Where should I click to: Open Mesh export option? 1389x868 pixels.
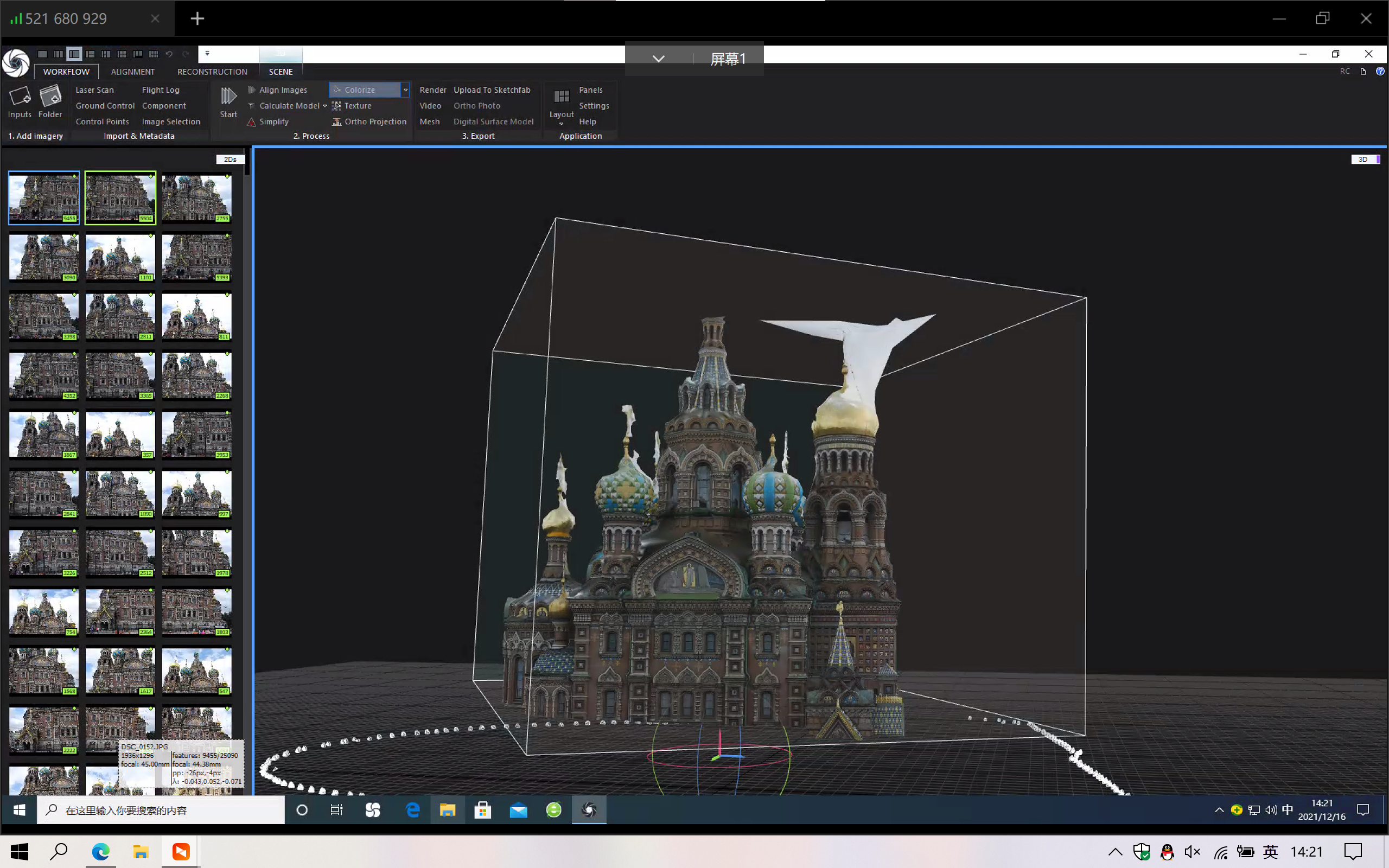point(429,122)
